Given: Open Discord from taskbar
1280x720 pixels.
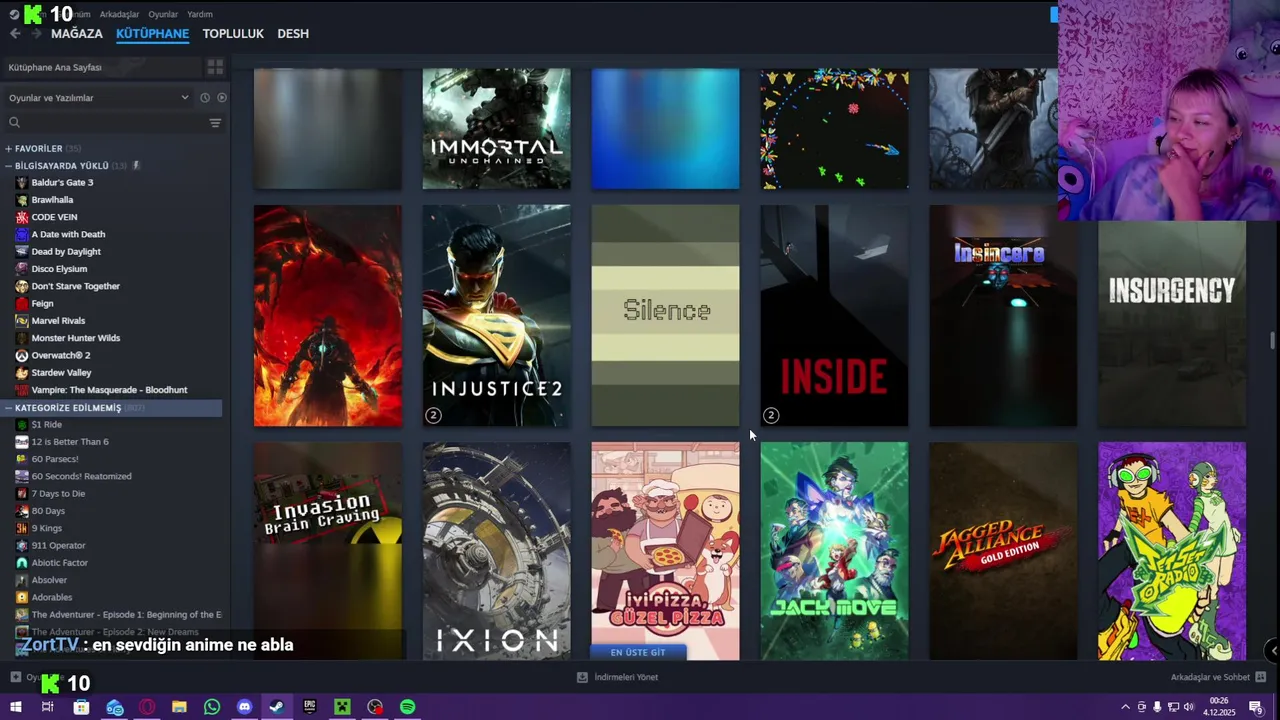Looking at the screenshot, I should (245, 707).
